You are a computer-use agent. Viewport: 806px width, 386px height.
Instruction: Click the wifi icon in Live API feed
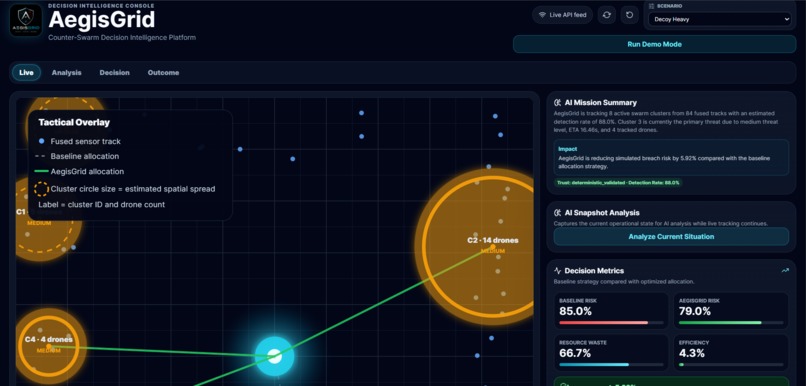(542, 15)
